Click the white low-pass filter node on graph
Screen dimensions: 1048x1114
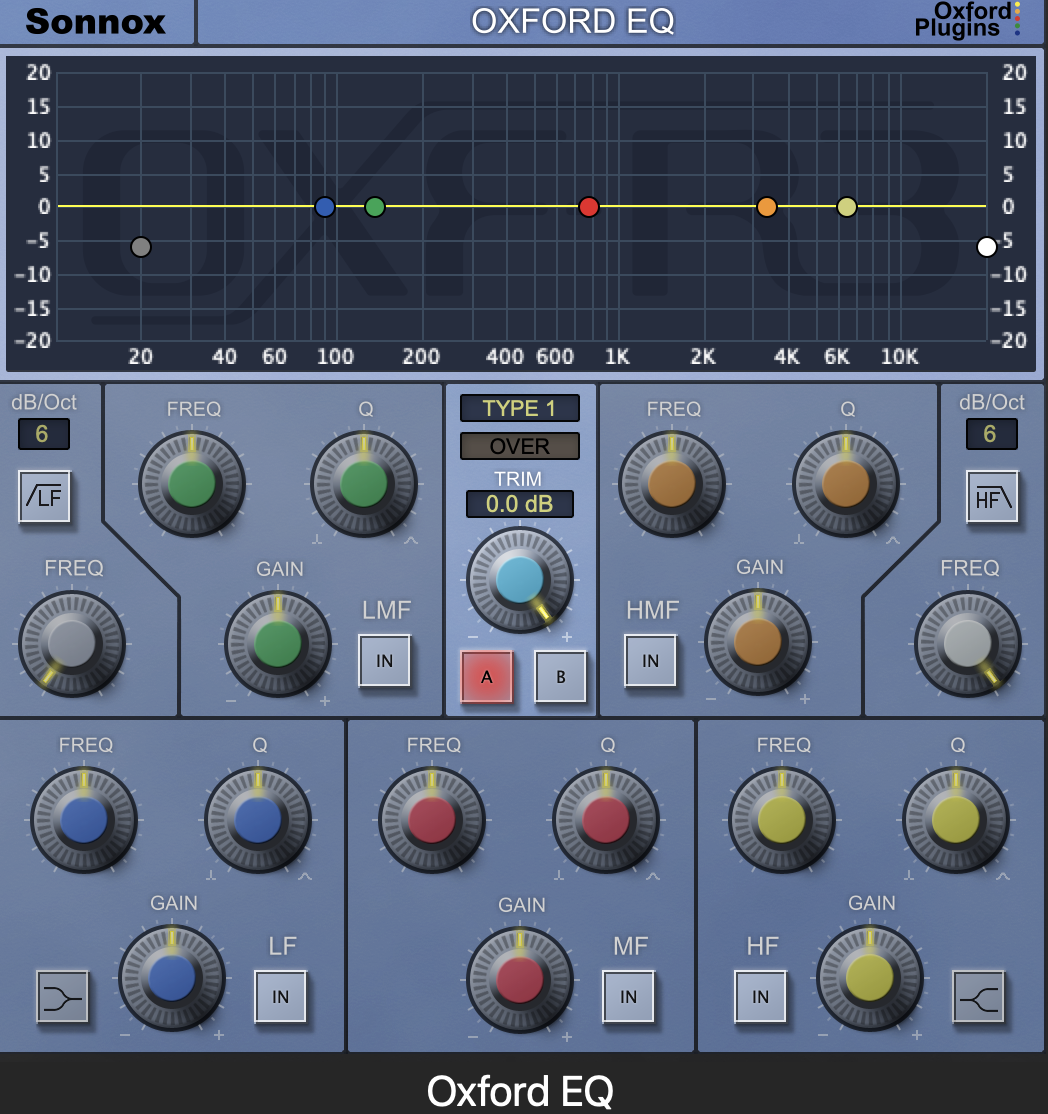tap(987, 247)
